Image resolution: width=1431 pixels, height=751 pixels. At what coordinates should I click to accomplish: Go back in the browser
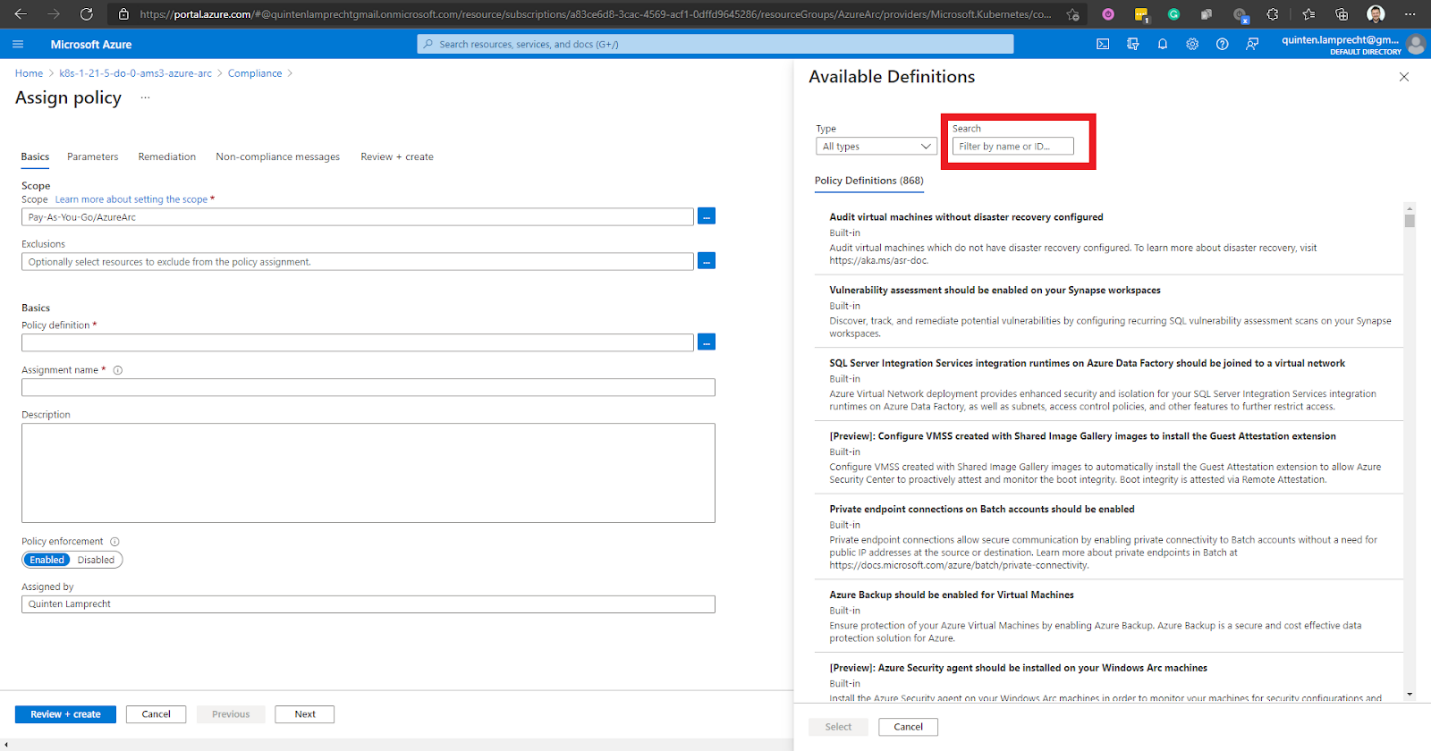pyautogui.click(x=20, y=14)
